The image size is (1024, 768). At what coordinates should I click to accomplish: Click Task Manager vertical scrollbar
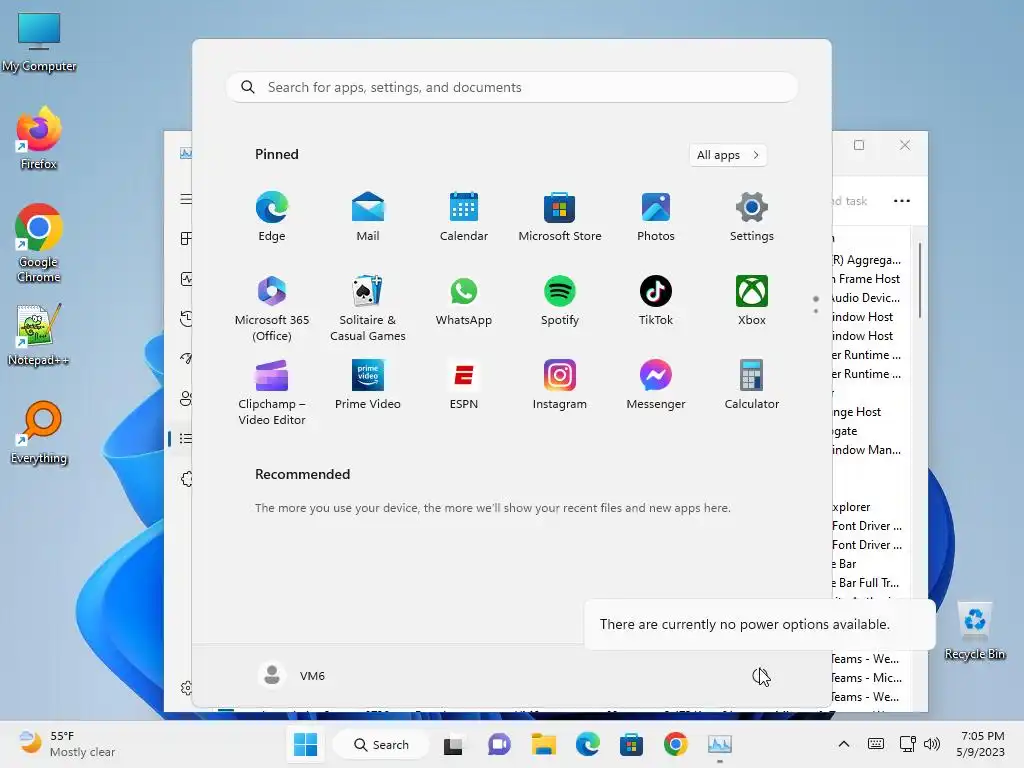[x=920, y=281]
